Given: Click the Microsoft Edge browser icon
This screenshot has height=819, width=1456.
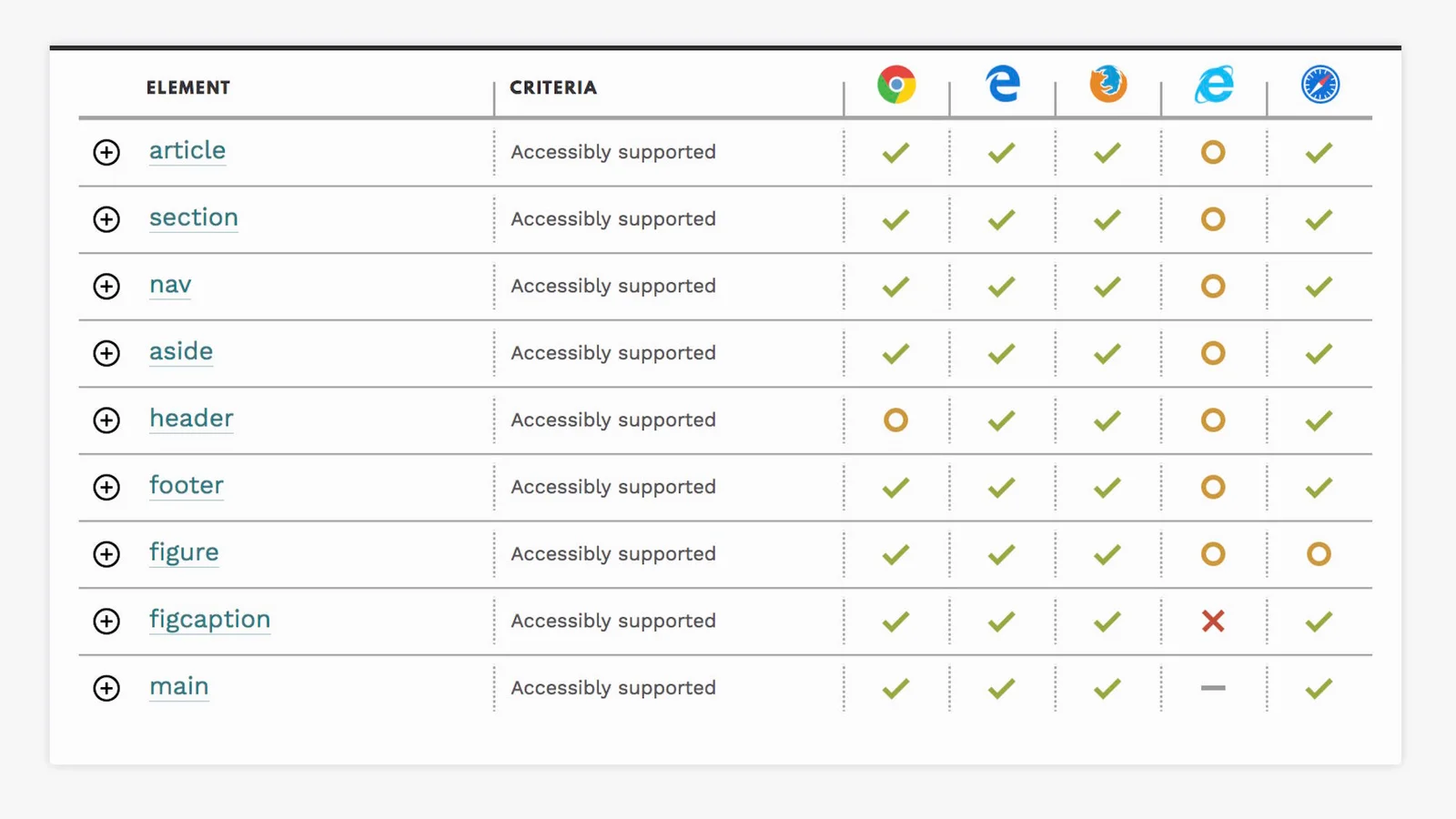Looking at the screenshot, I should (x=1002, y=85).
